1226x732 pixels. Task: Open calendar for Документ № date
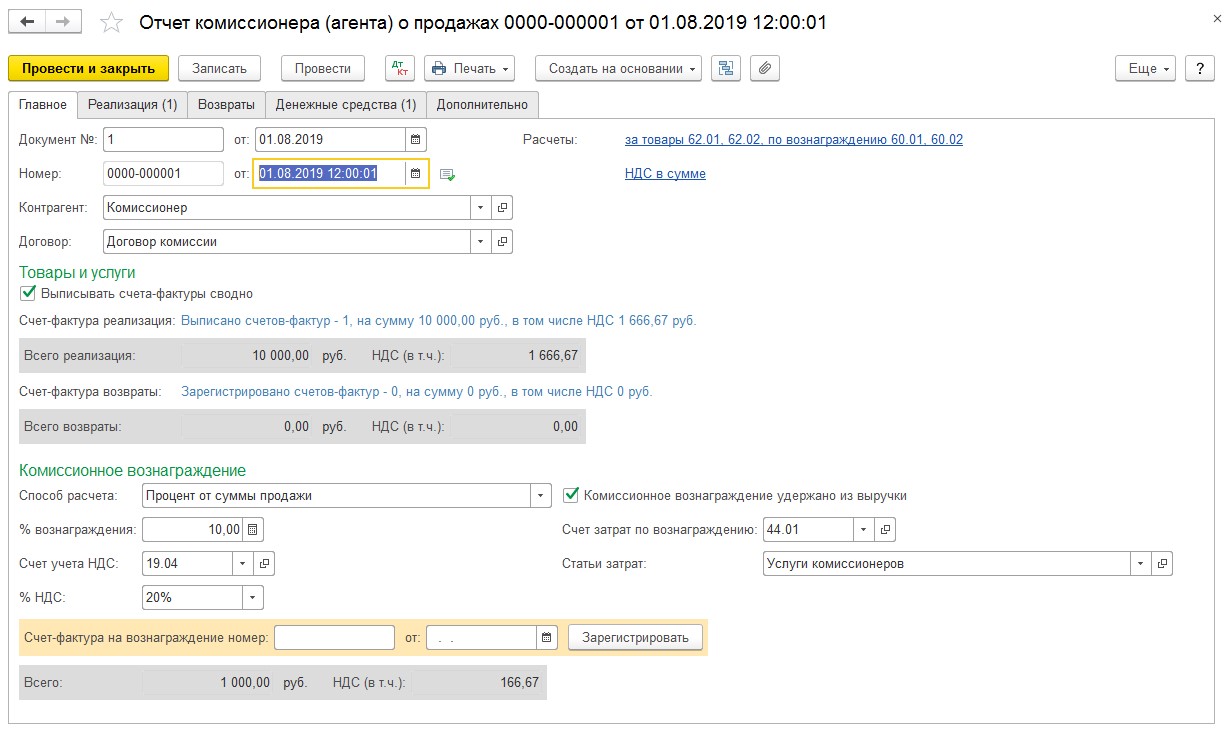coord(416,139)
